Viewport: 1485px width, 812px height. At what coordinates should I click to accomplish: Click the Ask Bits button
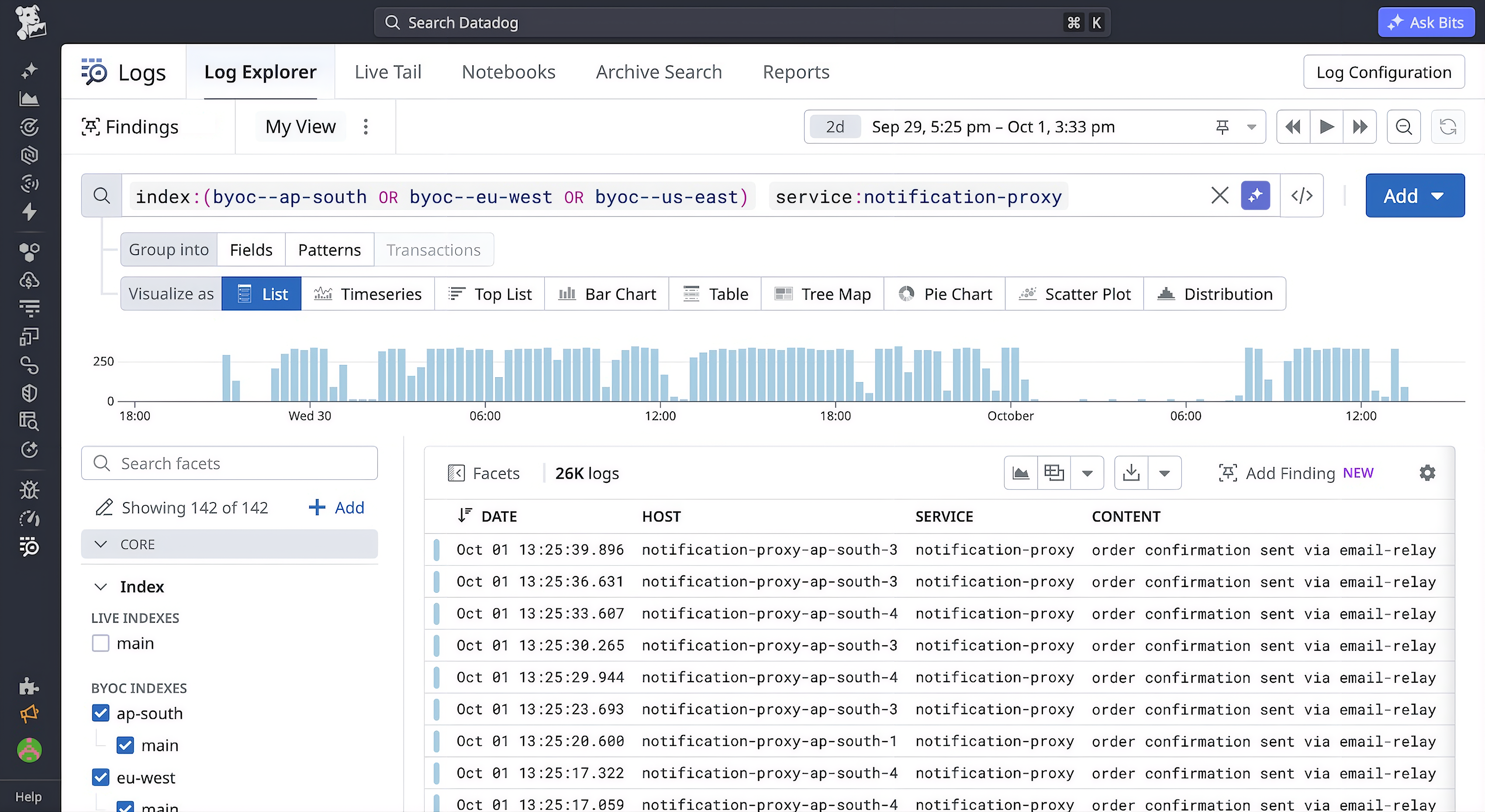click(1426, 22)
